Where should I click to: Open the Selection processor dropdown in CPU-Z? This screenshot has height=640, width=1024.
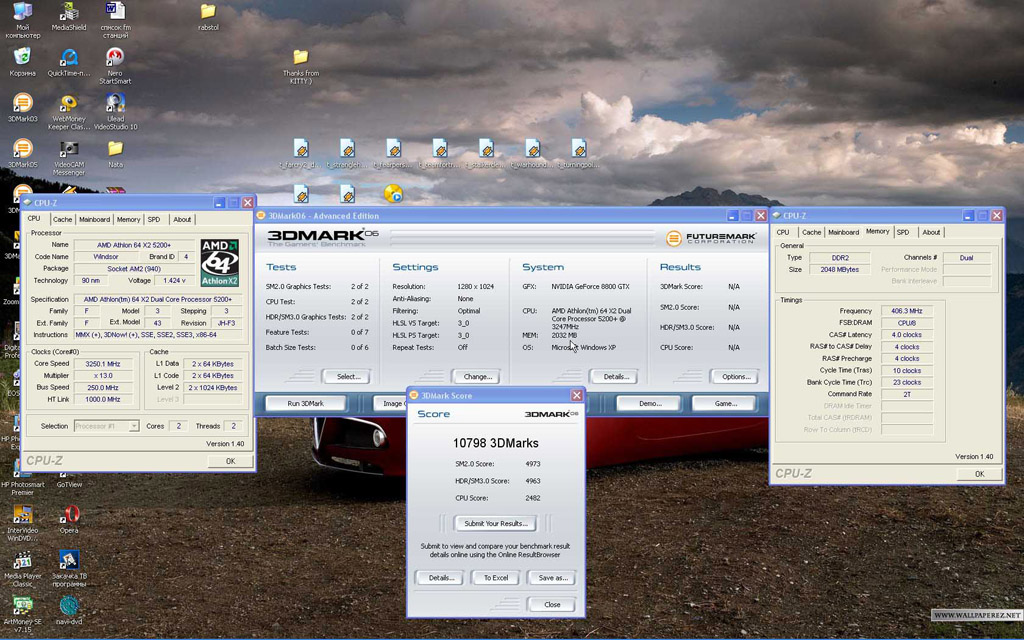[106, 426]
